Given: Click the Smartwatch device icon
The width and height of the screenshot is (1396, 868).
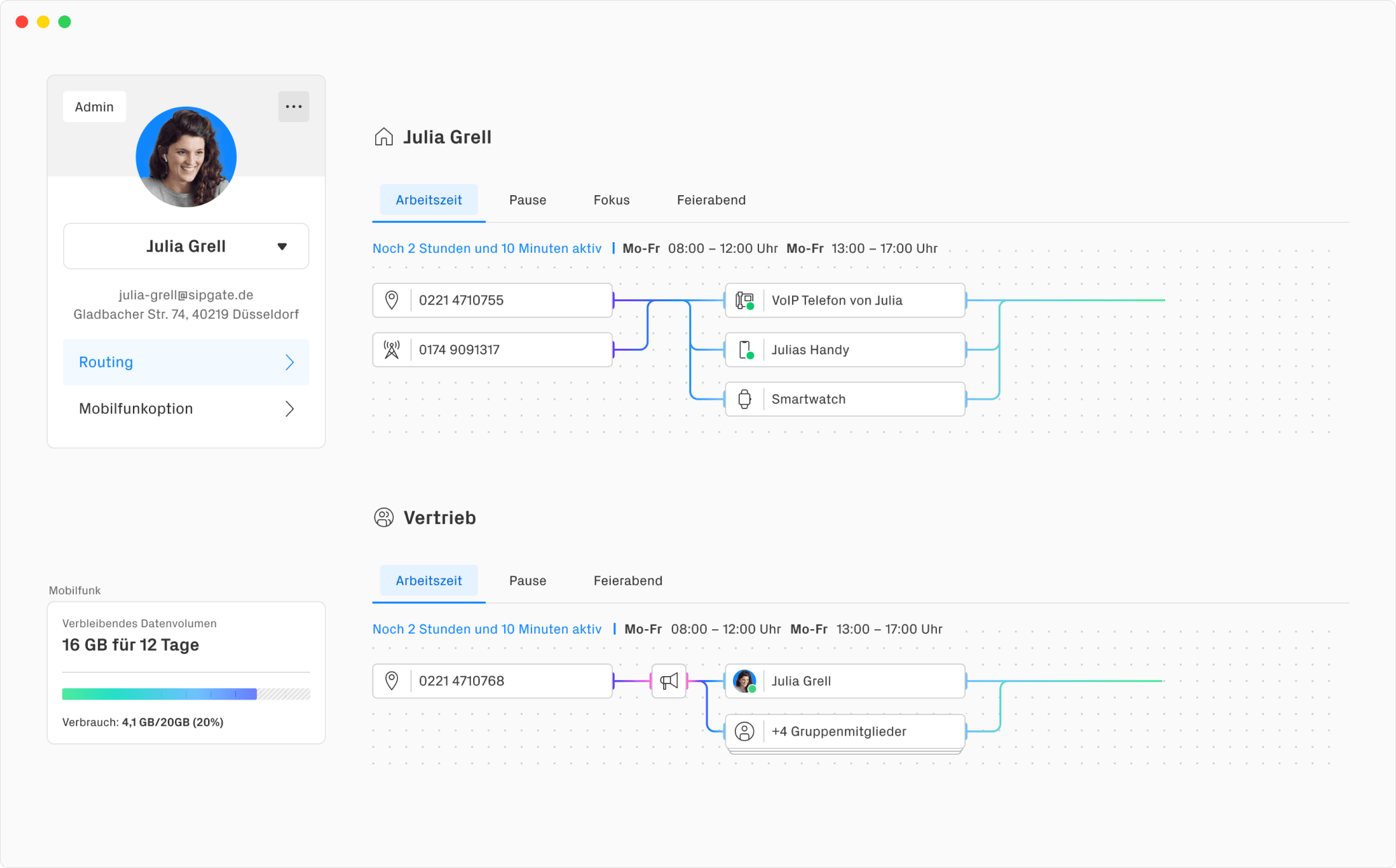Looking at the screenshot, I should pyautogui.click(x=744, y=399).
